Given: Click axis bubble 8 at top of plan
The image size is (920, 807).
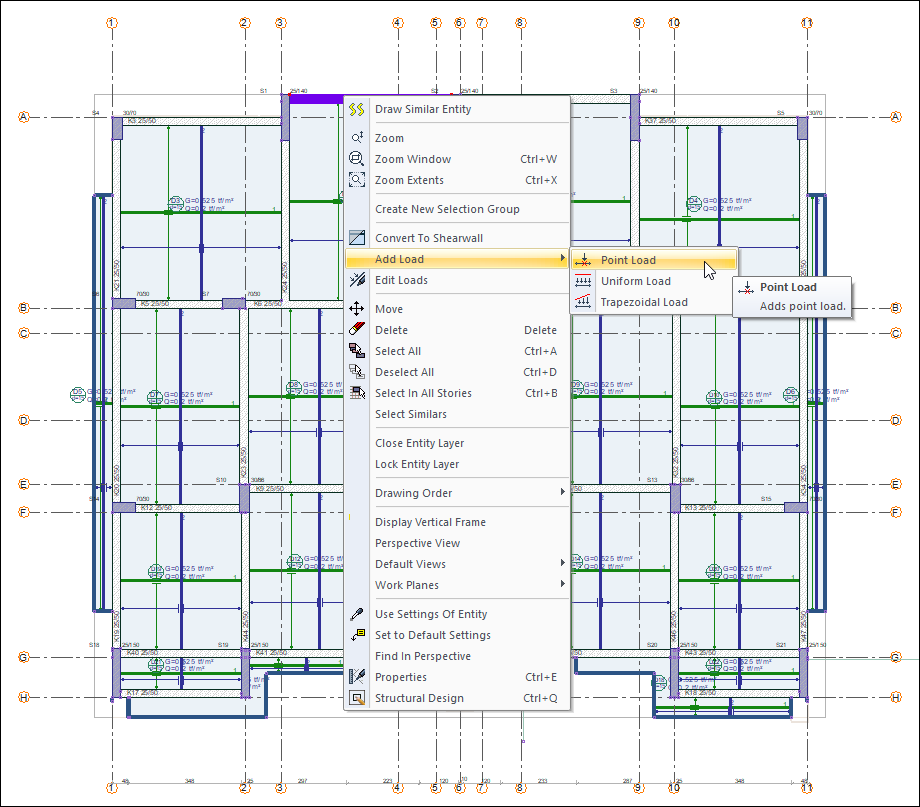Looking at the screenshot, I should click(x=520, y=22).
